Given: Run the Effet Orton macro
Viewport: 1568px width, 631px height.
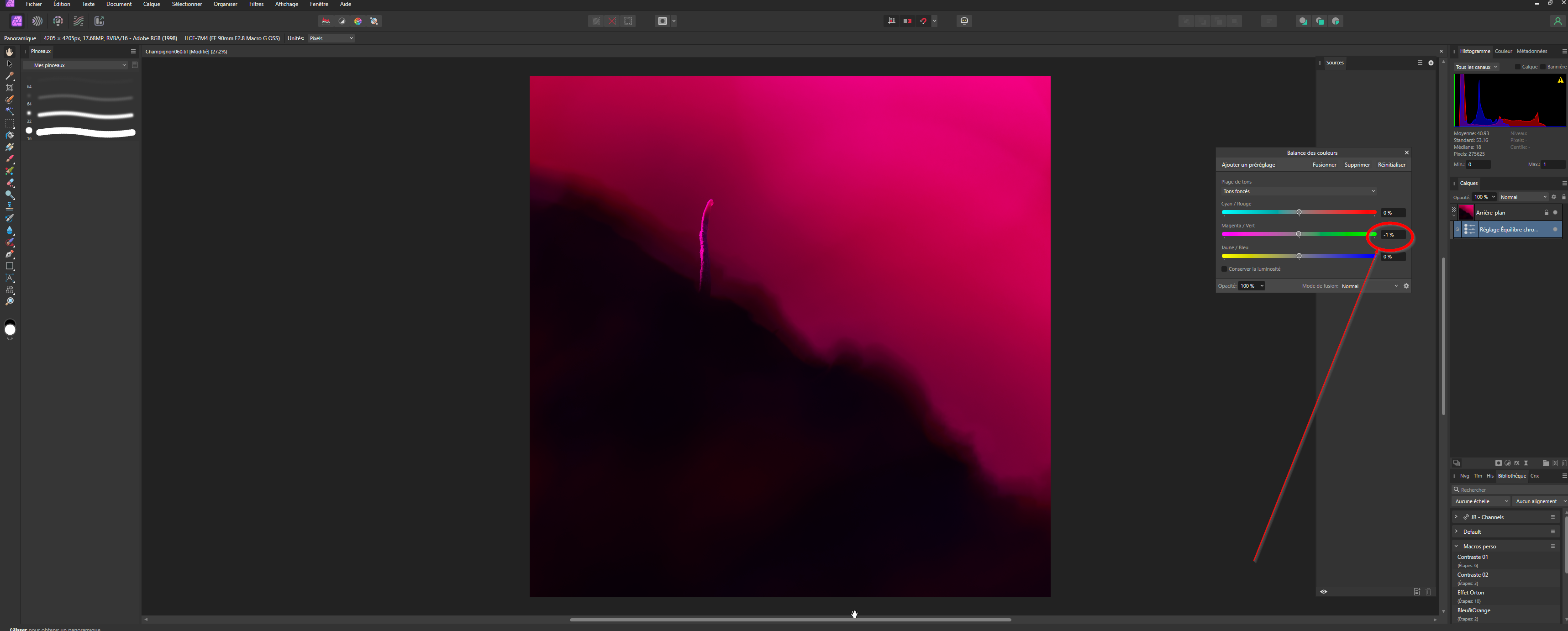Looking at the screenshot, I should [x=1505, y=596].
